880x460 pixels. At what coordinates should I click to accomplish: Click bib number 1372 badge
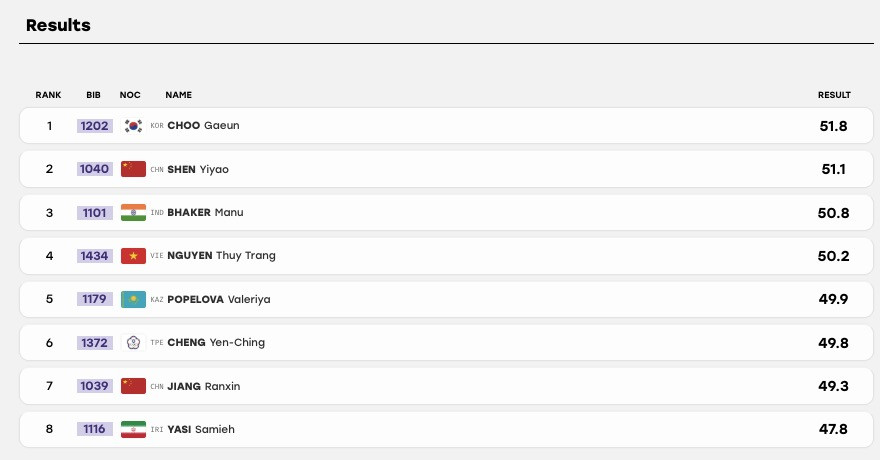94,343
